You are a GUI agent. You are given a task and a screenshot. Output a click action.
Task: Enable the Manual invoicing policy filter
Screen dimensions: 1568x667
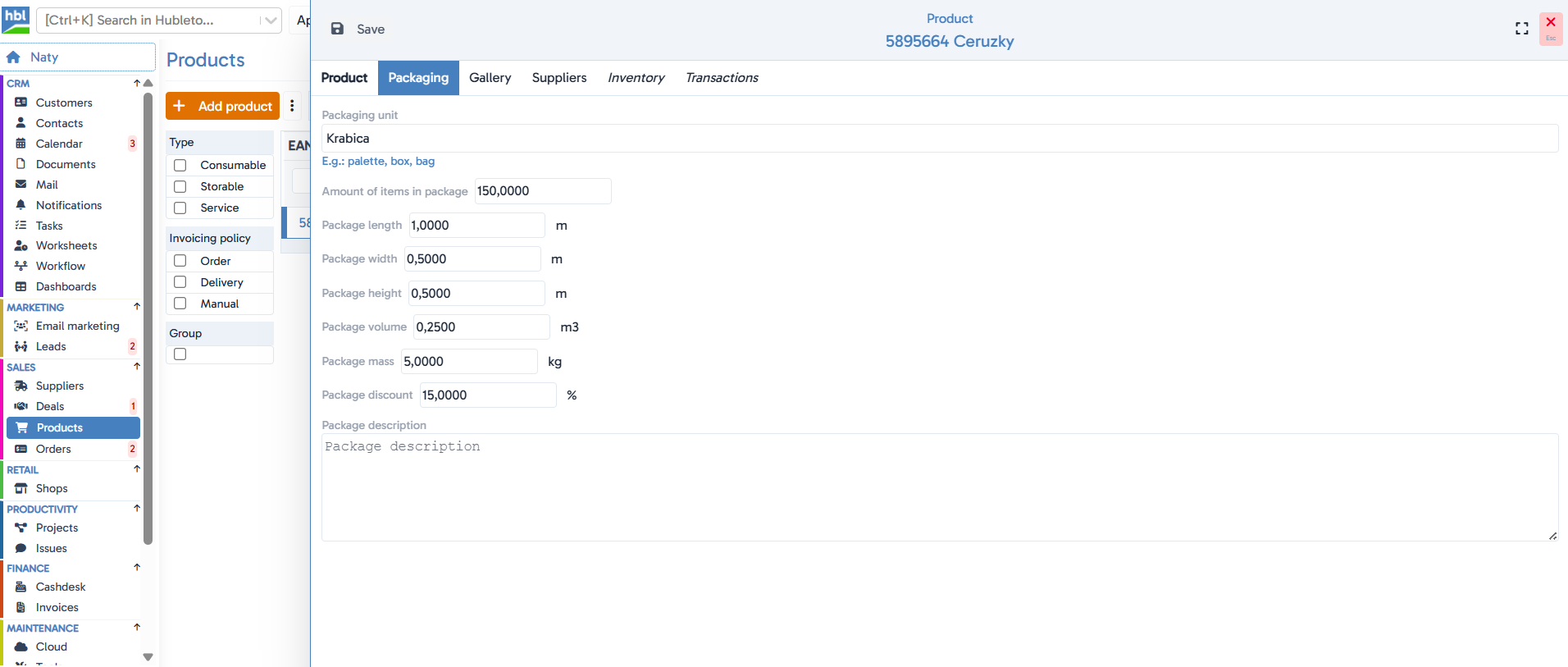coord(180,304)
